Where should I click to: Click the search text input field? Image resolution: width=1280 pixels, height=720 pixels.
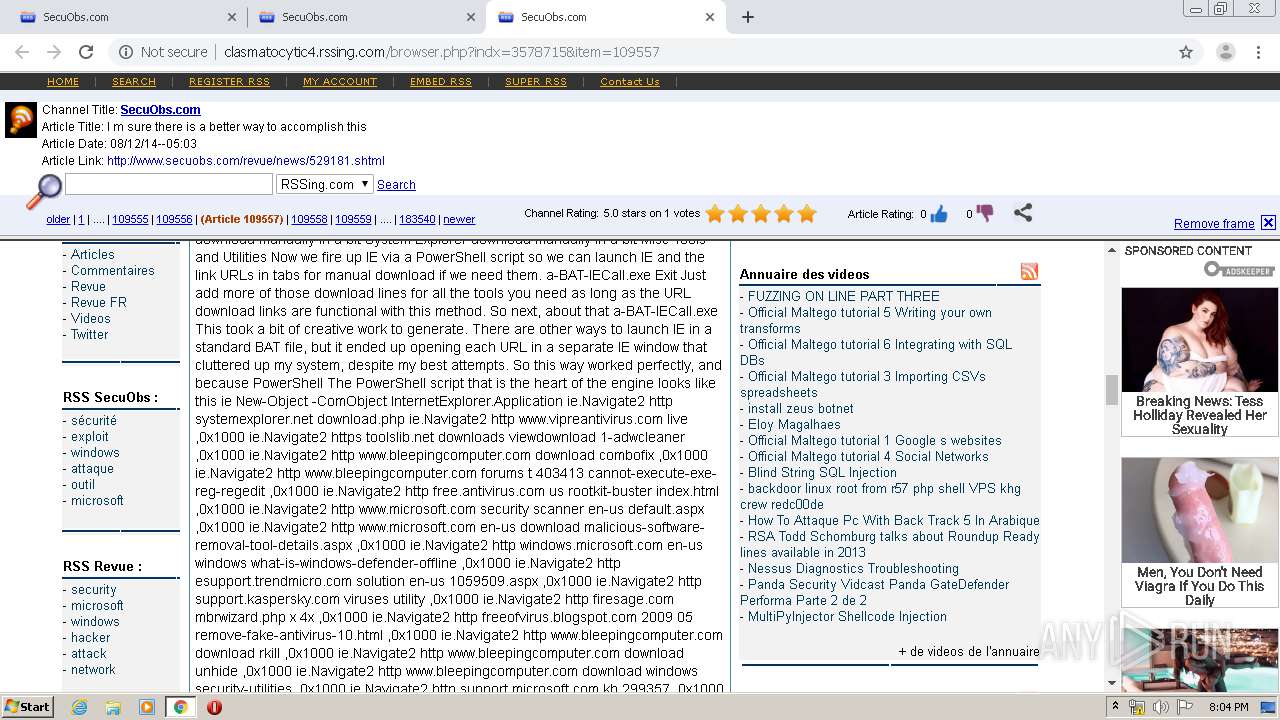point(168,184)
